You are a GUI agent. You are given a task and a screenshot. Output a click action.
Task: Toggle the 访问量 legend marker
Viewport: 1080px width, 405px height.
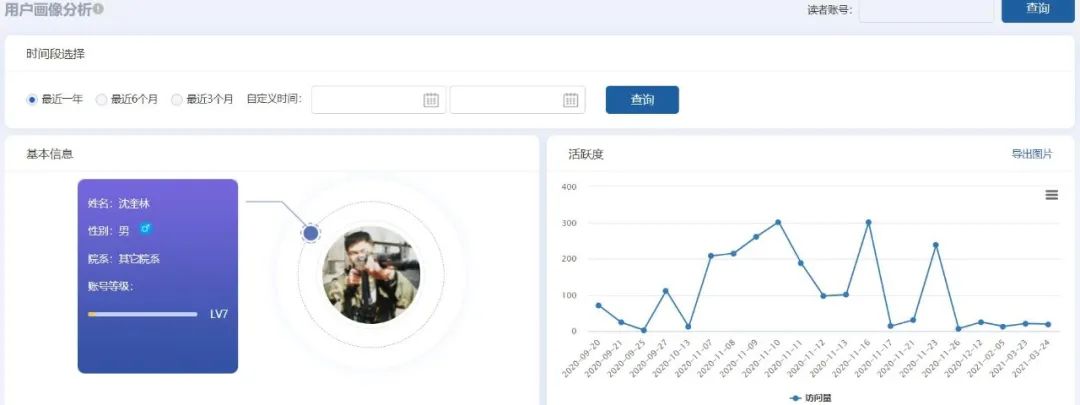[x=796, y=398]
